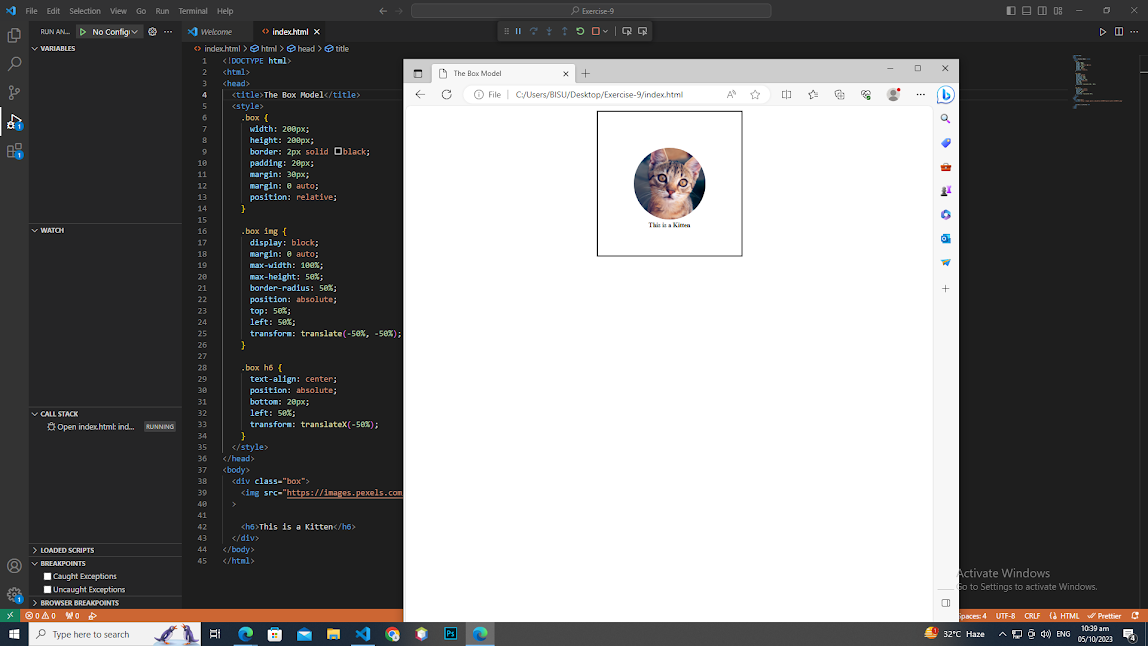The height and width of the screenshot is (646, 1148).
Task: Click the black color swatch on line 9
Action: click(x=340, y=151)
